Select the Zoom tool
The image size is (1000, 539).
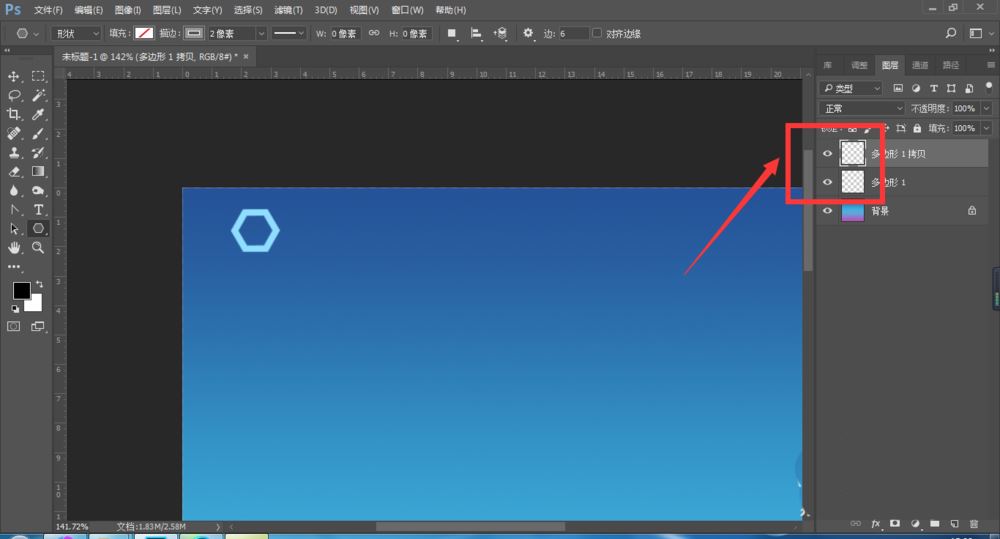(38, 248)
